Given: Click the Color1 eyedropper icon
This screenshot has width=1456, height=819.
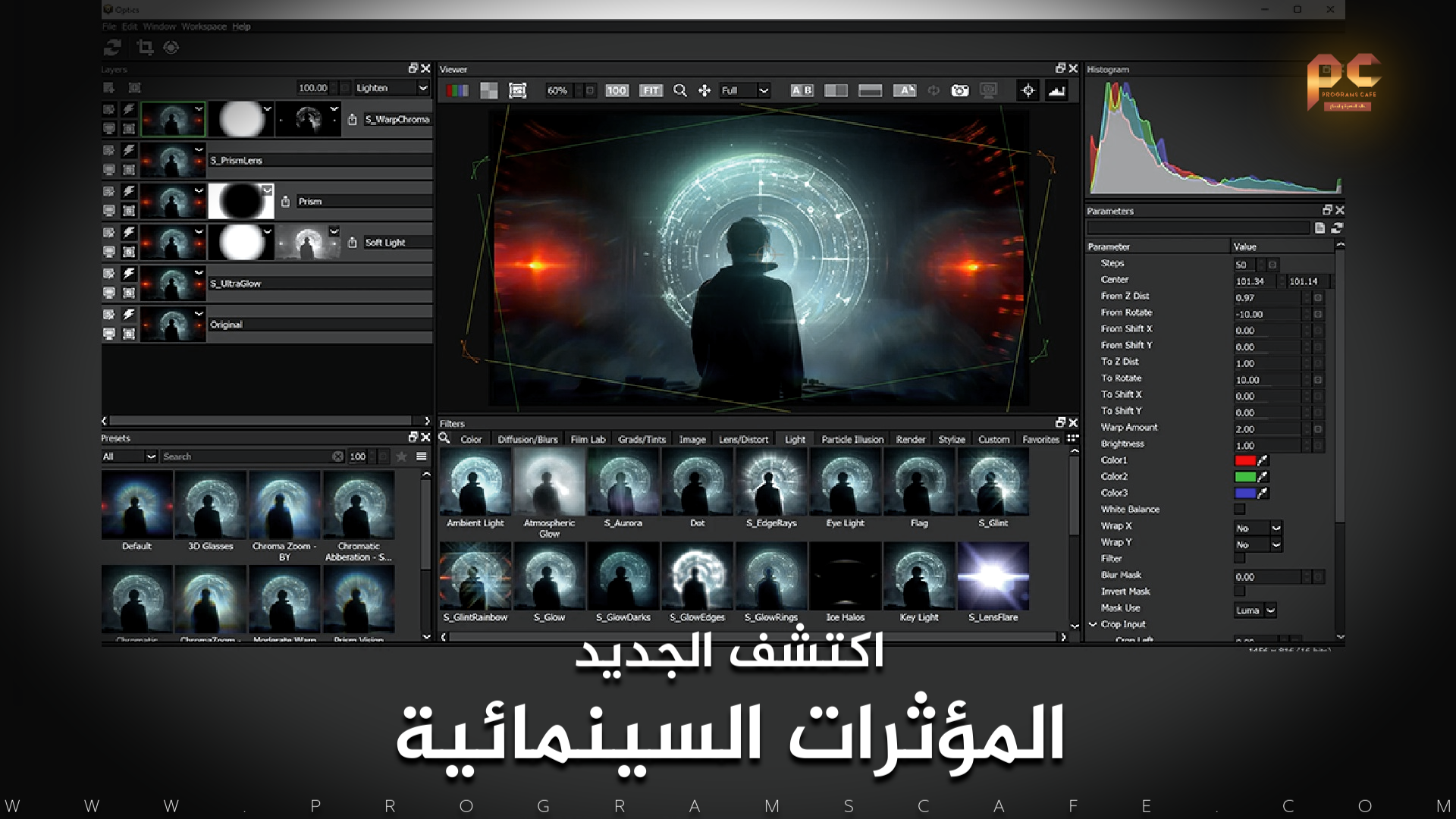Looking at the screenshot, I should tap(1263, 460).
